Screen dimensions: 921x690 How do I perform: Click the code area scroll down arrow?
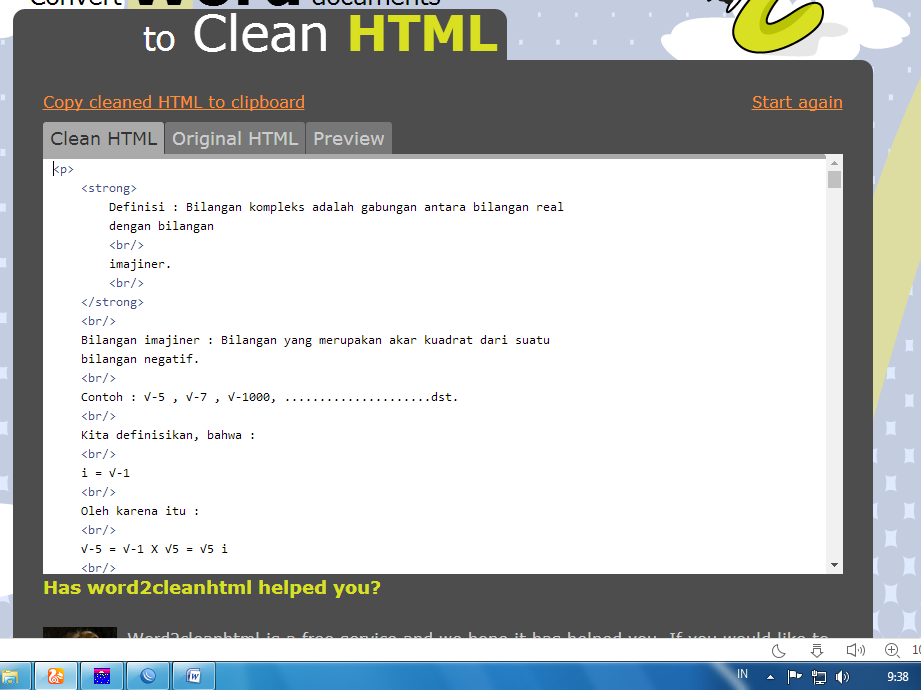834,565
